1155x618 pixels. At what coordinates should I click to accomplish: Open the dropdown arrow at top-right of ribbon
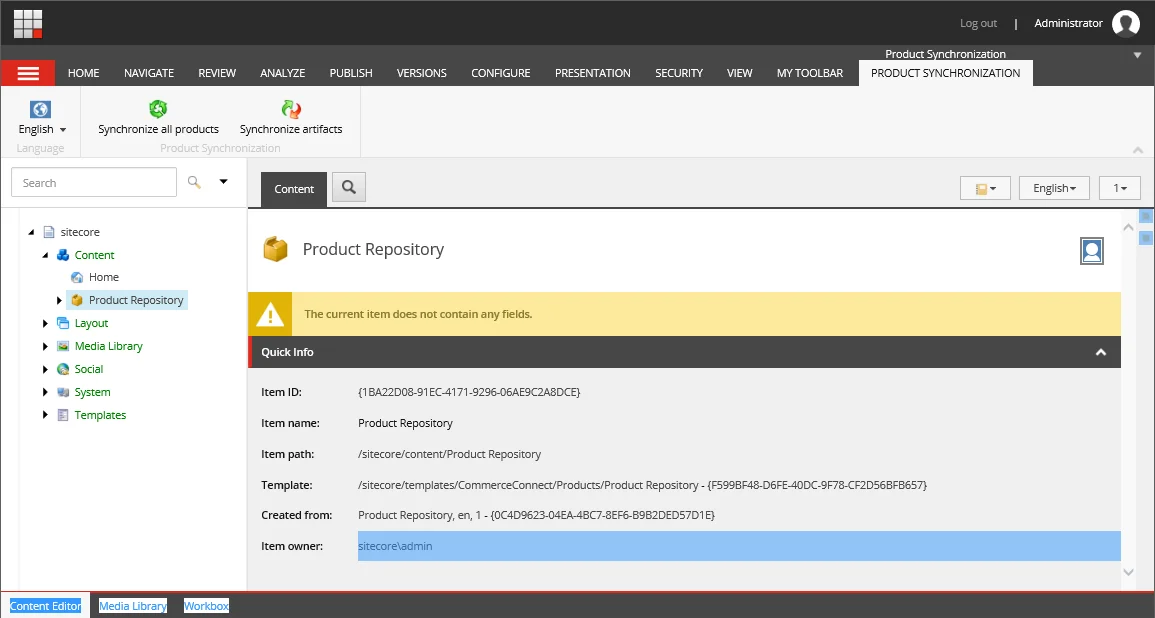click(1137, 55)
